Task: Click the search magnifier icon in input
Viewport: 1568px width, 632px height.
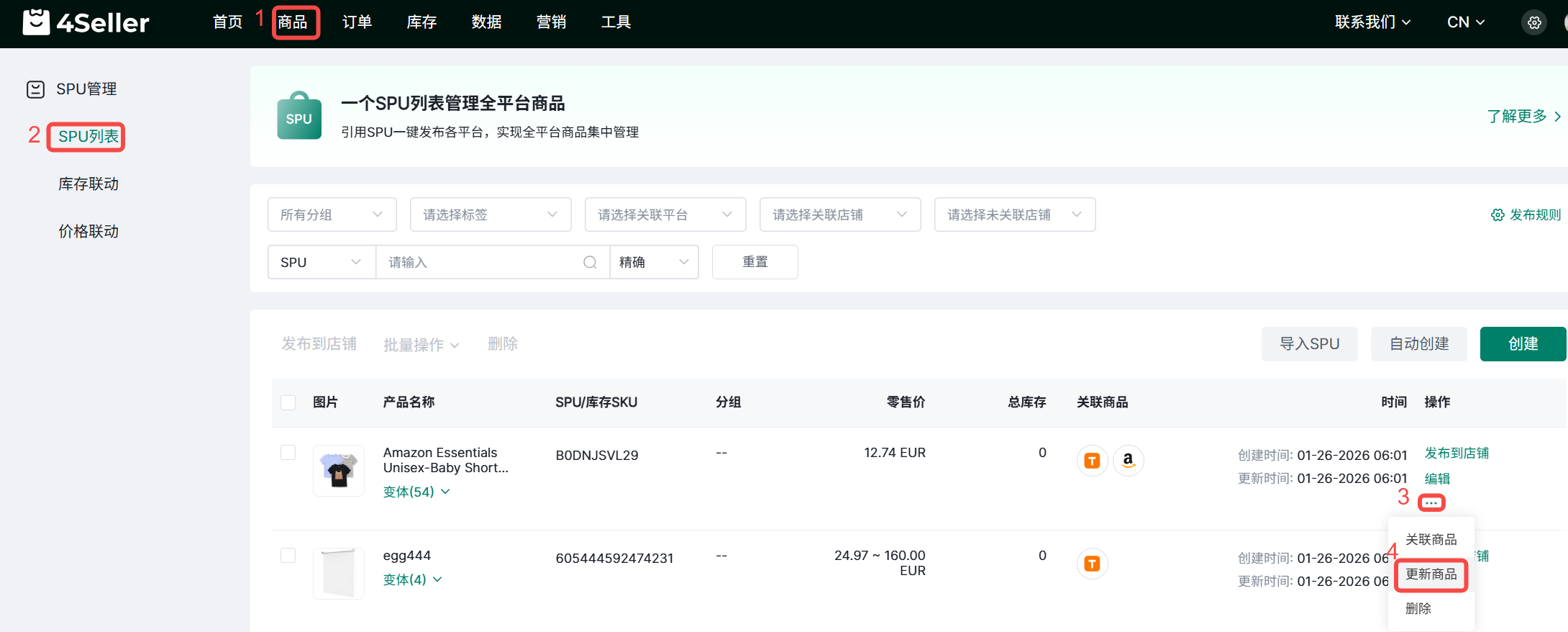Action: pos(590,262)
